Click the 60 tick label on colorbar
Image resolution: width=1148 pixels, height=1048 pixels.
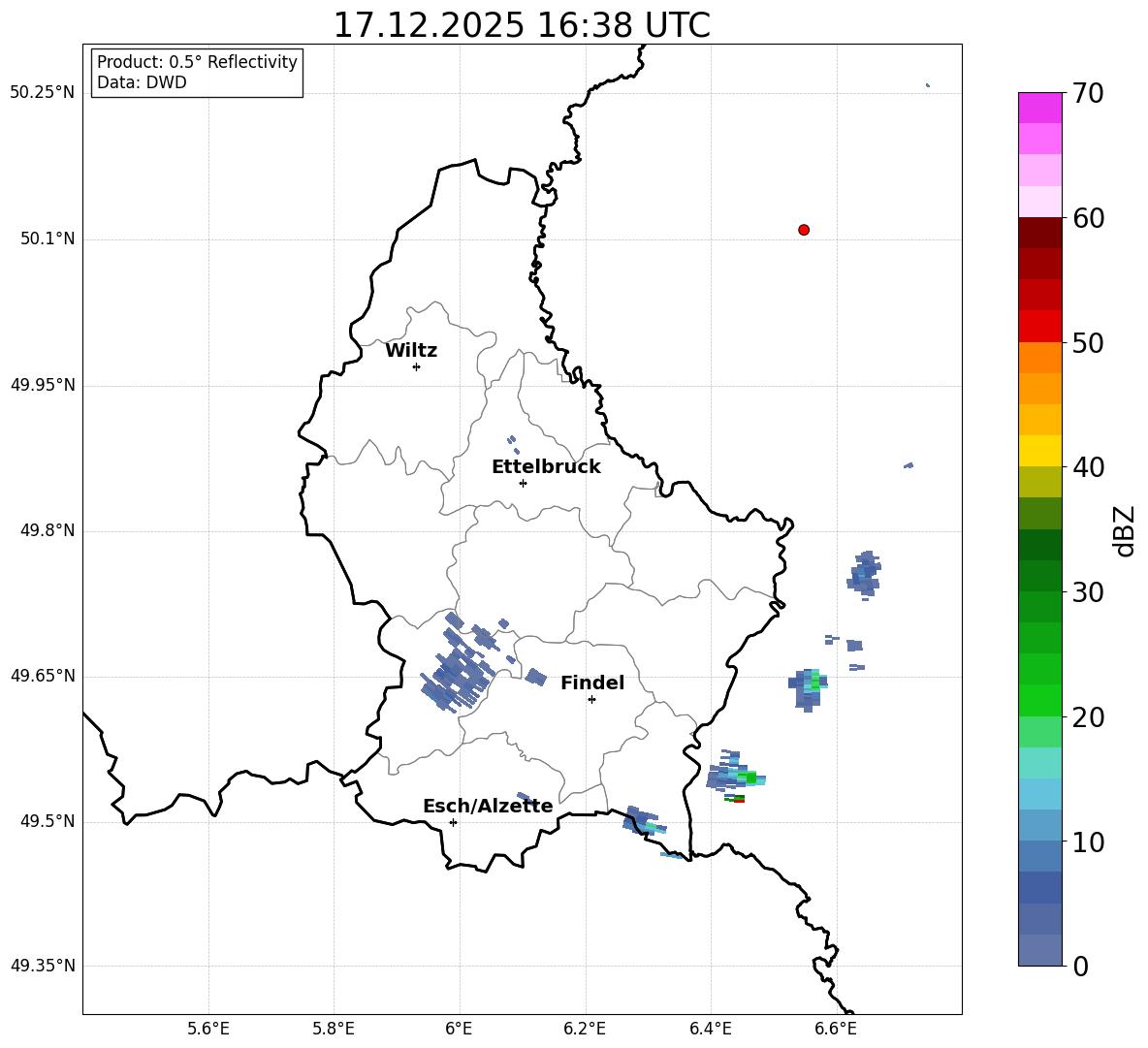point(1088,218)
